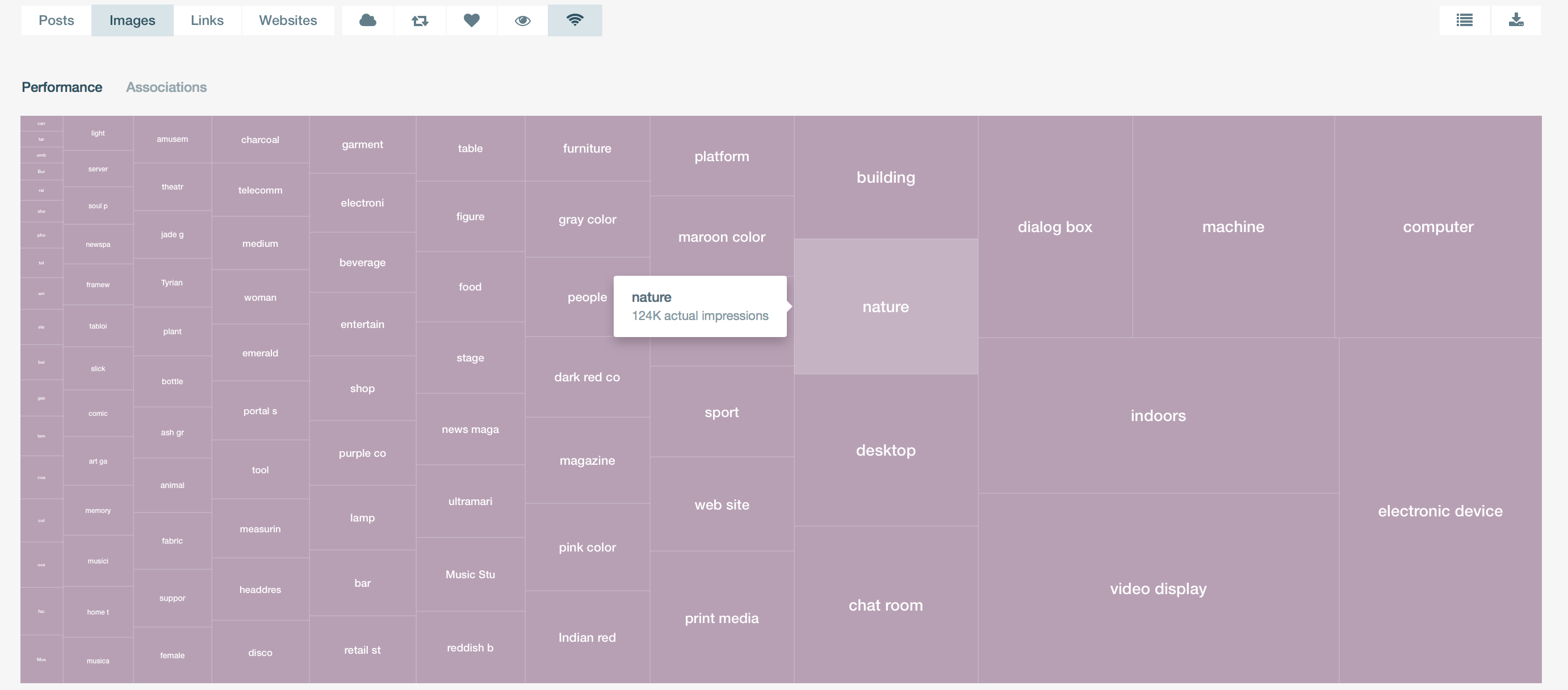1568x690 pixels.
Task: Select the nature treemap tile
Action: click(x=886, y=306)
